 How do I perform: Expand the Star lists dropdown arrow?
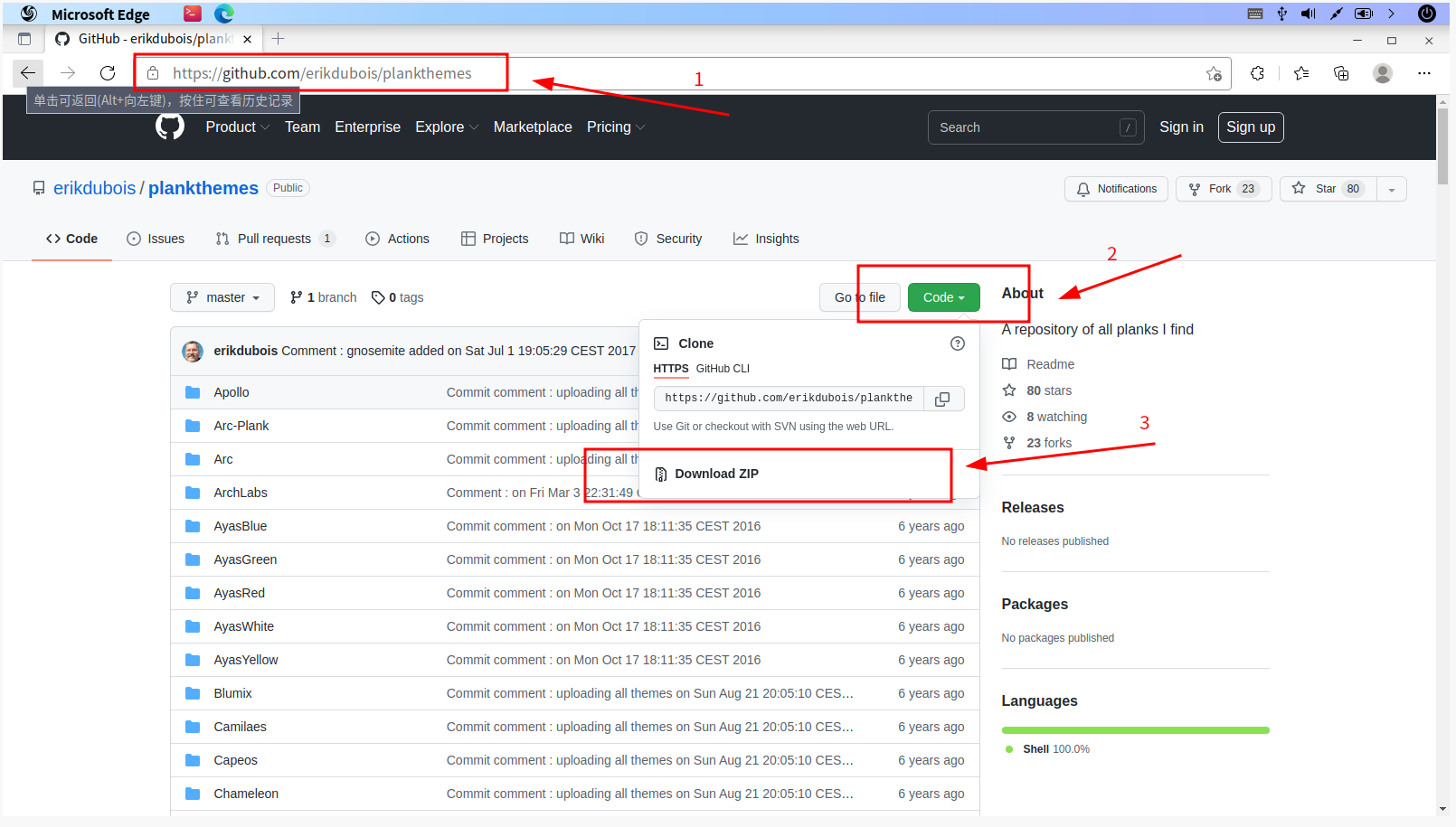pos(1392,189)
